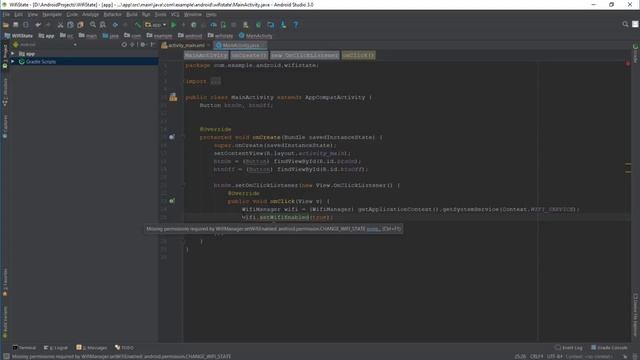This screenshot has width=640, height=360.
Task: Open the Event Log panel
Action: point(569,348)
